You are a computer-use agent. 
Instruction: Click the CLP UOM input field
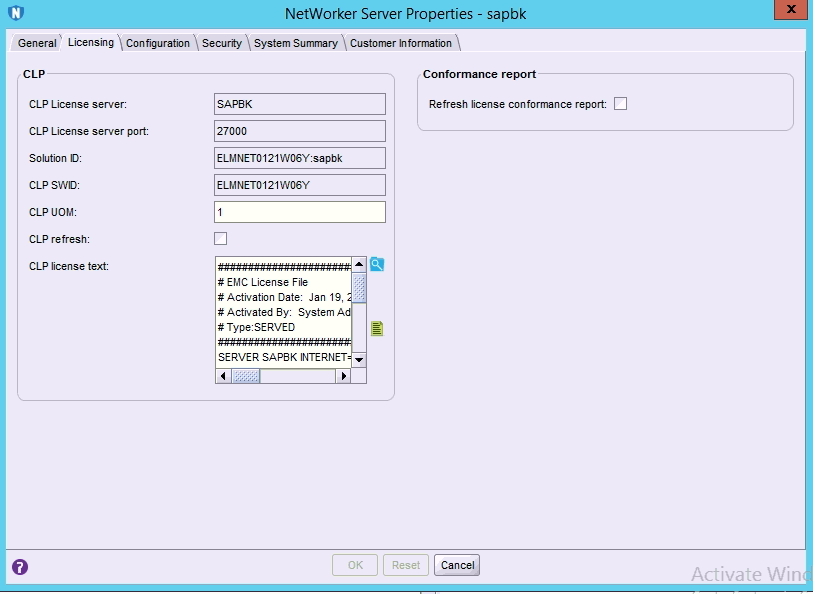300,212
